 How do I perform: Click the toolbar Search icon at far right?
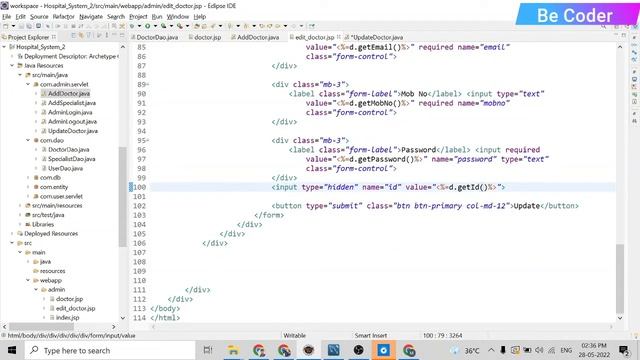[603, 26]
